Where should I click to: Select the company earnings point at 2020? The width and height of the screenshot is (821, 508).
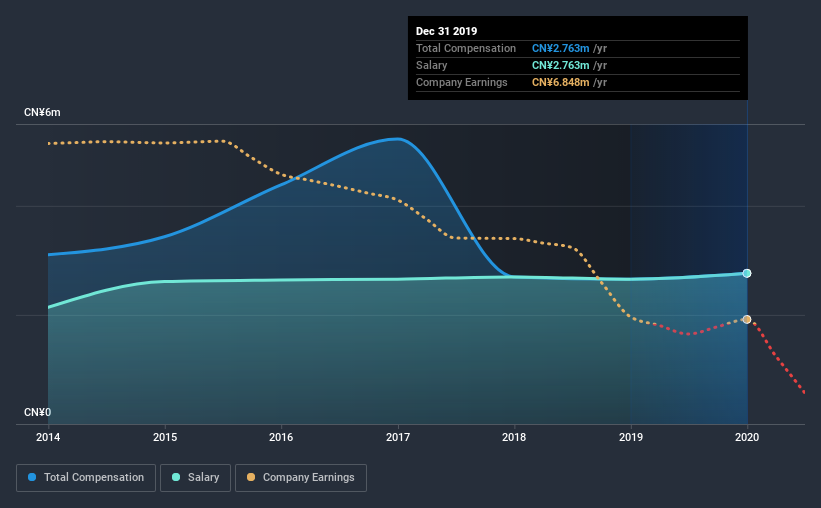point(747,319)
